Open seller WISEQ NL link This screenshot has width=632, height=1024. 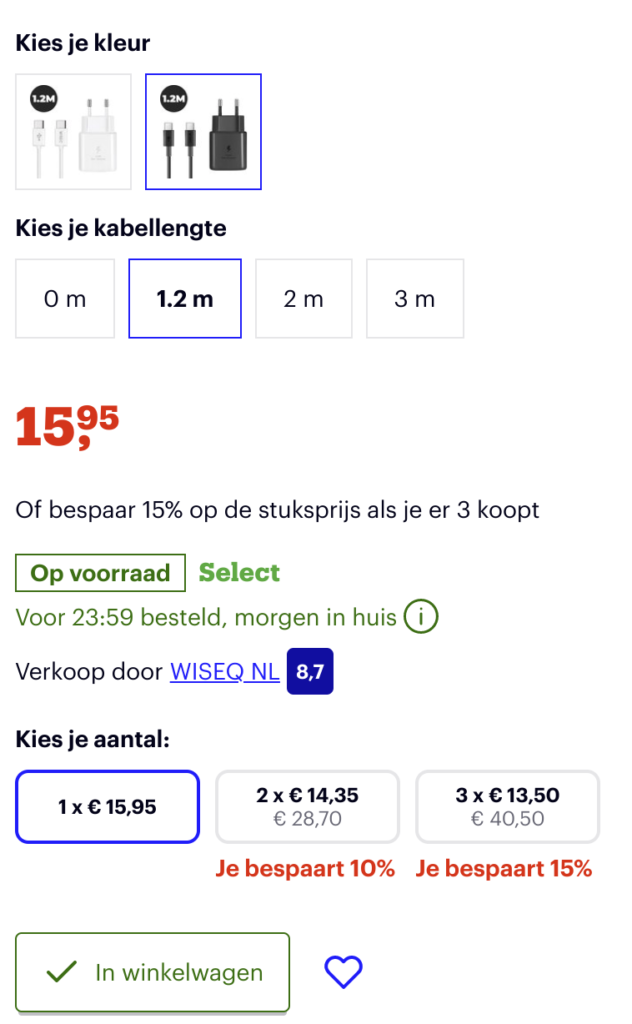[x=225, y=671]
